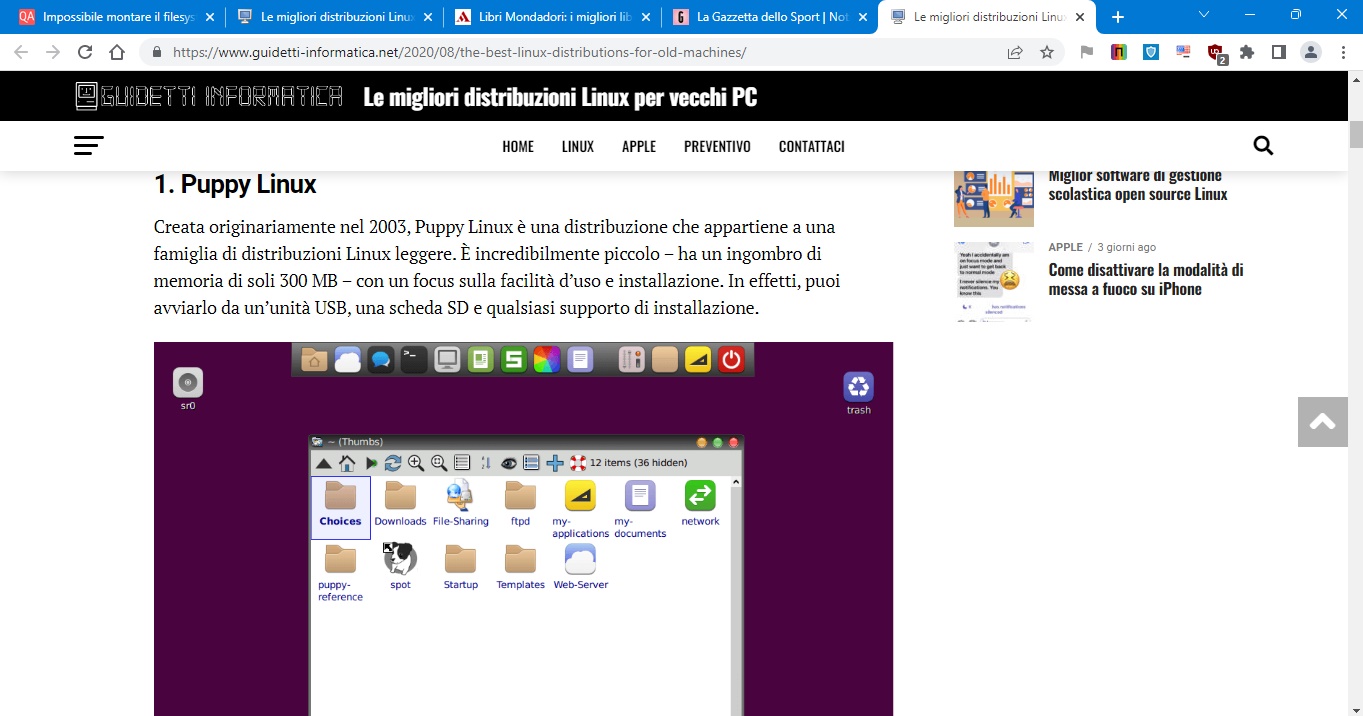Screen dimensions: 1363x716
Task: Switch to the La Gazzetta dello Sport tab
Action: [x=771, y=17]
